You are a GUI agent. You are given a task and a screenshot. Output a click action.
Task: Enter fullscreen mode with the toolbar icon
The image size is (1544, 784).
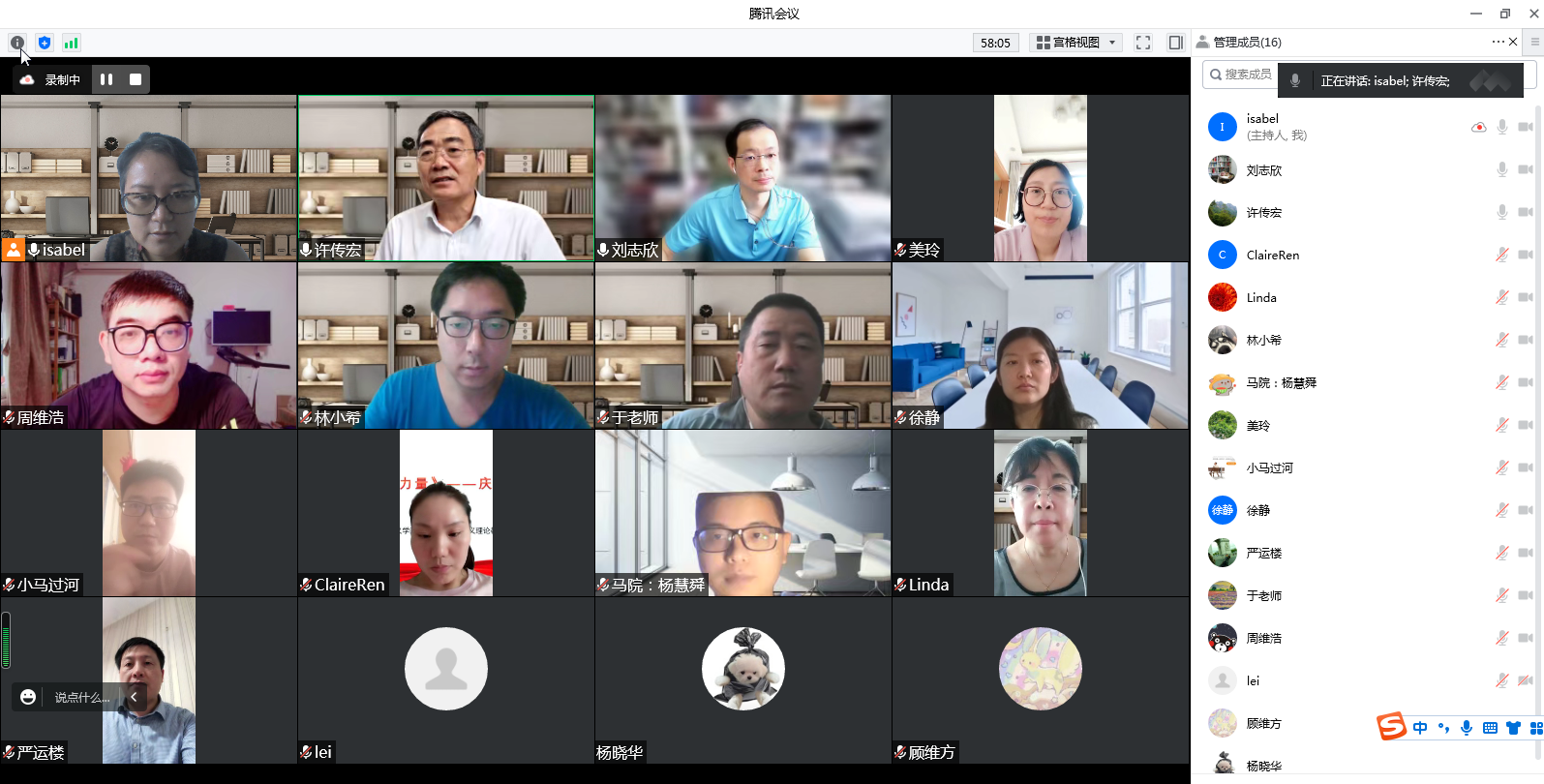pos(1143,43)
